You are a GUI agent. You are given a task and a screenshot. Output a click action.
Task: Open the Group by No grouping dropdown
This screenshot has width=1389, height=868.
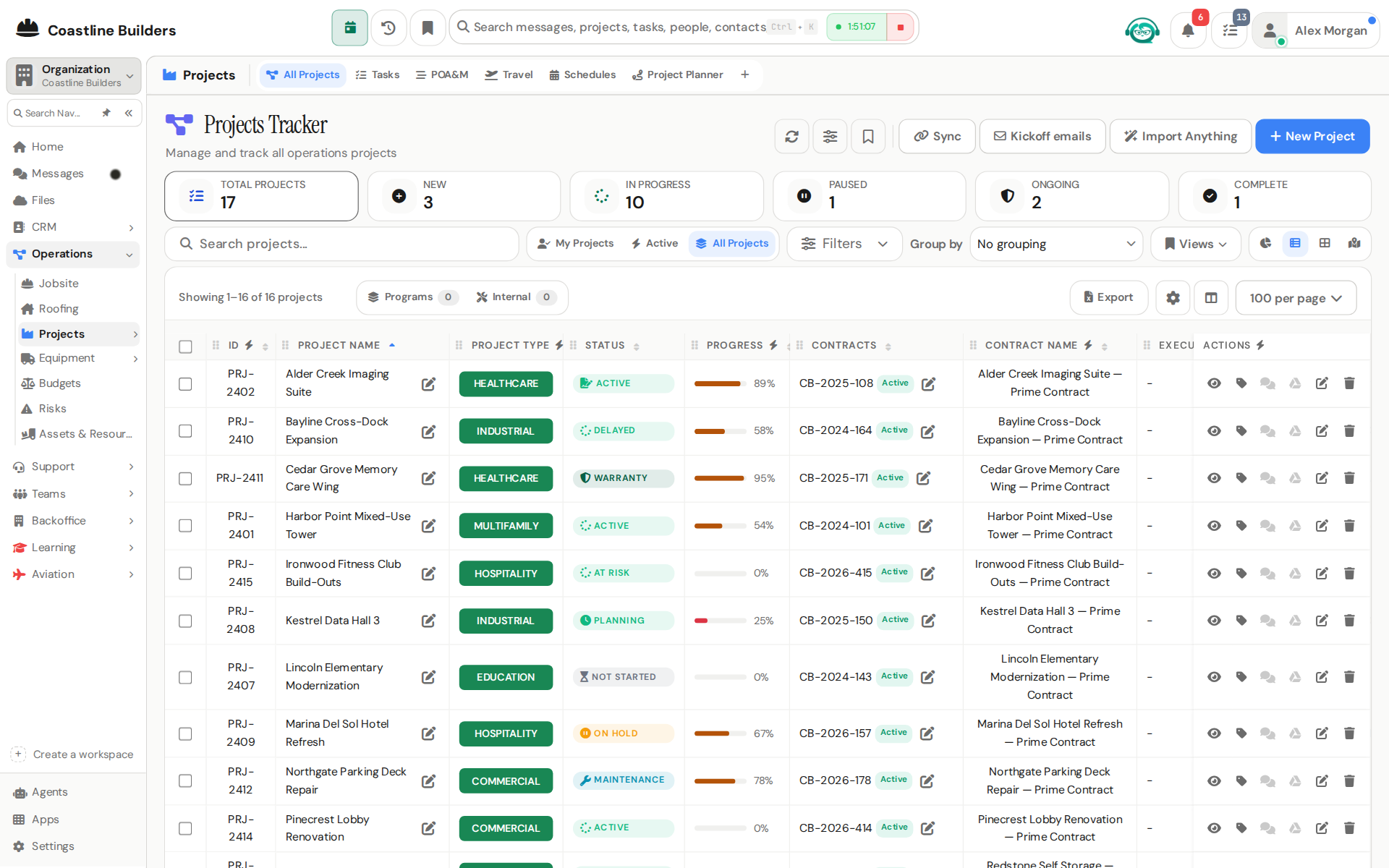pyautogui.click(x=1056, y=244)
